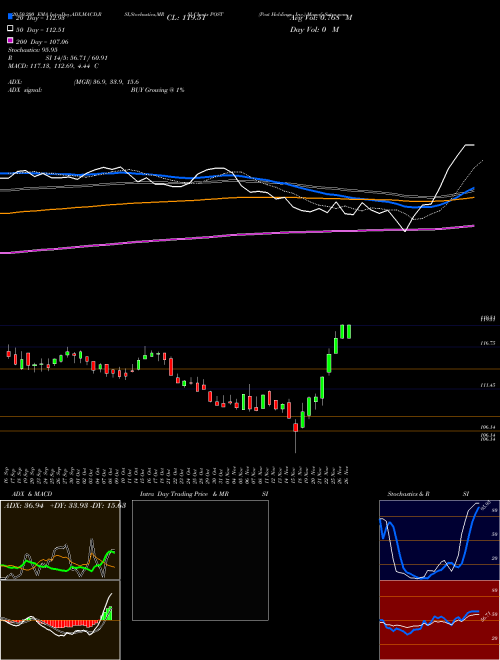The image size is (500, 660).
Task: Click the 'Avg Vol: 0.768 M' value
Action: 321,18
